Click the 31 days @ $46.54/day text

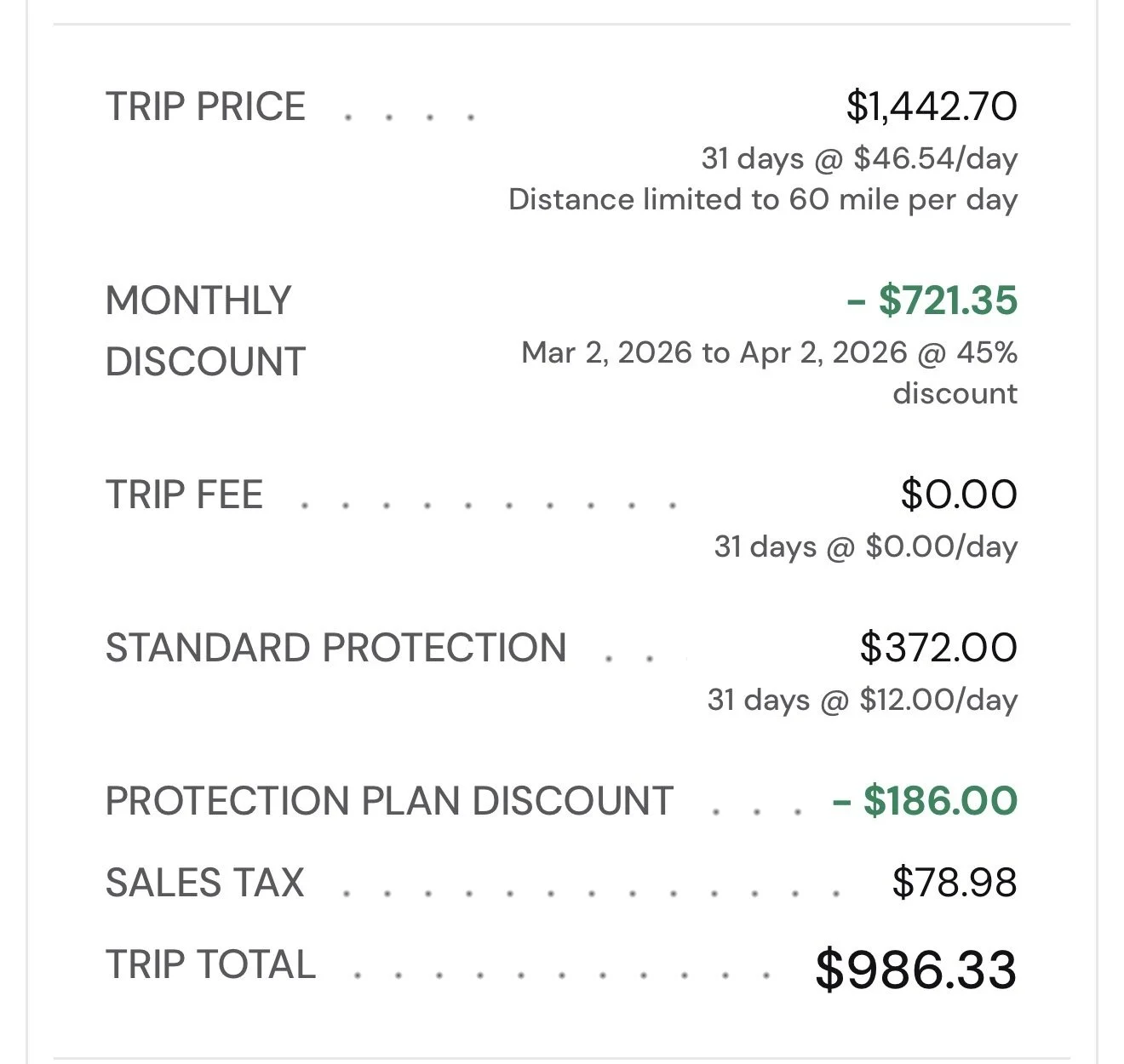(859, 158)
